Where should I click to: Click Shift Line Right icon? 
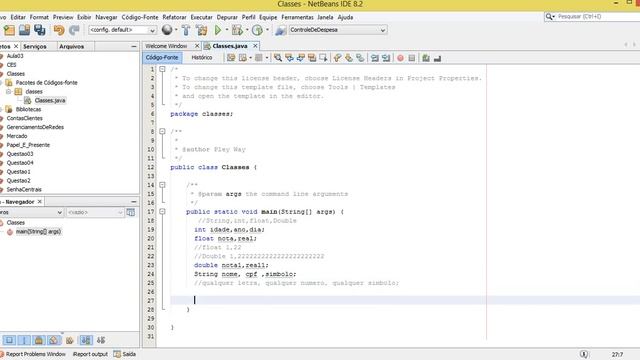tap(386, 58)
